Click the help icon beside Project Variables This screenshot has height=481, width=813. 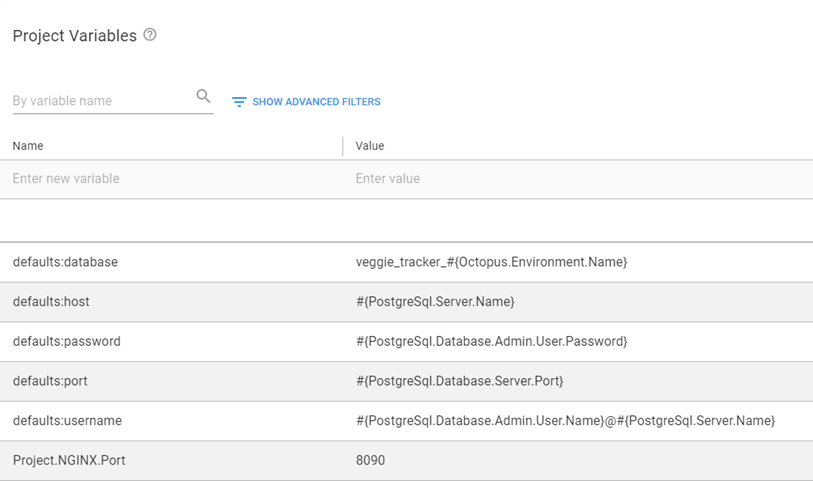point(150,35)
